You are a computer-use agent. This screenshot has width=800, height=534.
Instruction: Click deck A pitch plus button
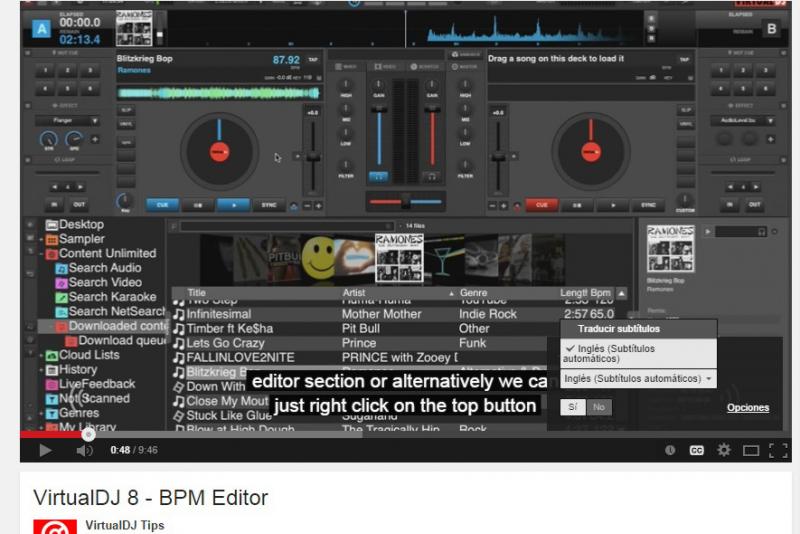[x=318, y=206]
